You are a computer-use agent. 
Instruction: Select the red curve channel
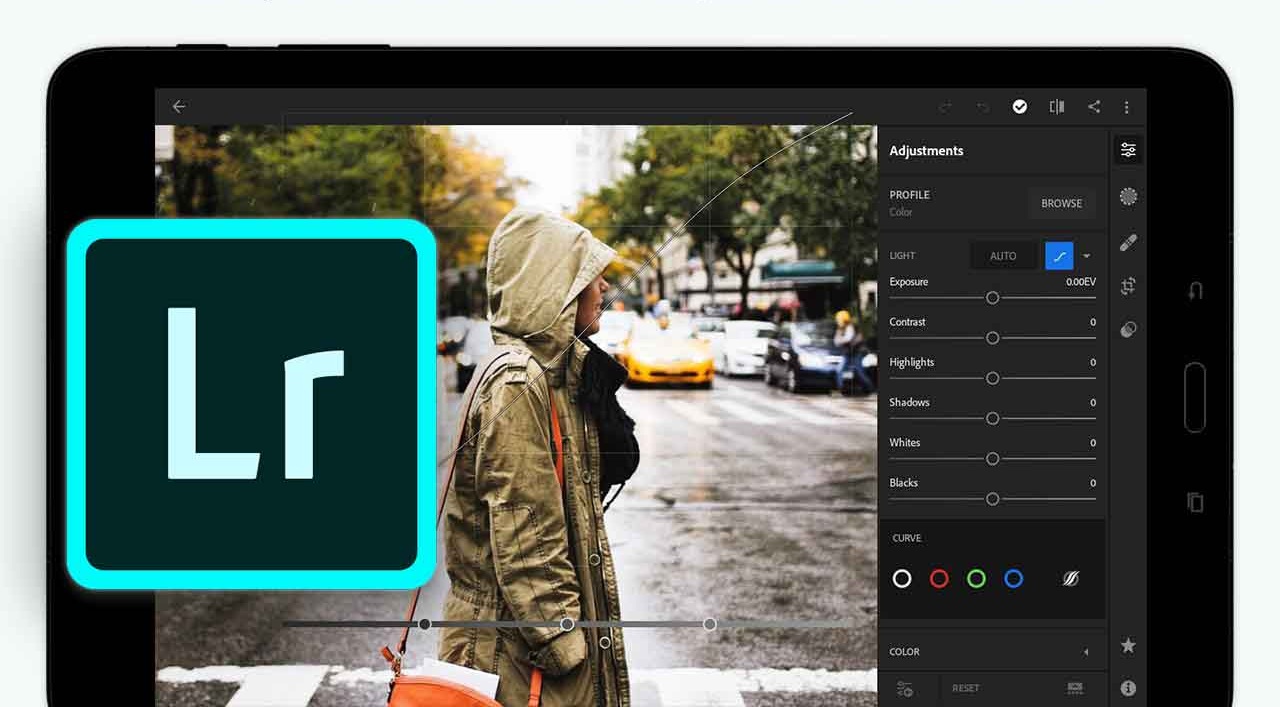click(x=939, y=578)
